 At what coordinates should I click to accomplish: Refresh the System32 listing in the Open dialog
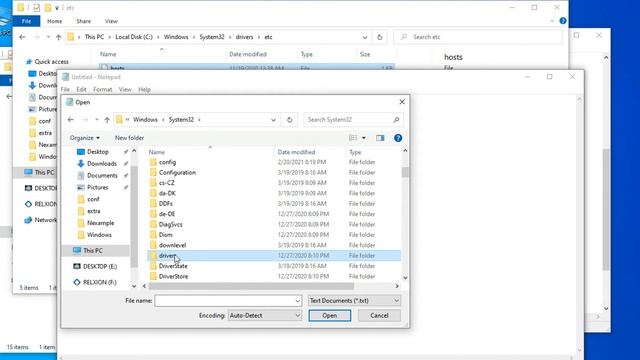pyautogui.click(x=289, y=120)
